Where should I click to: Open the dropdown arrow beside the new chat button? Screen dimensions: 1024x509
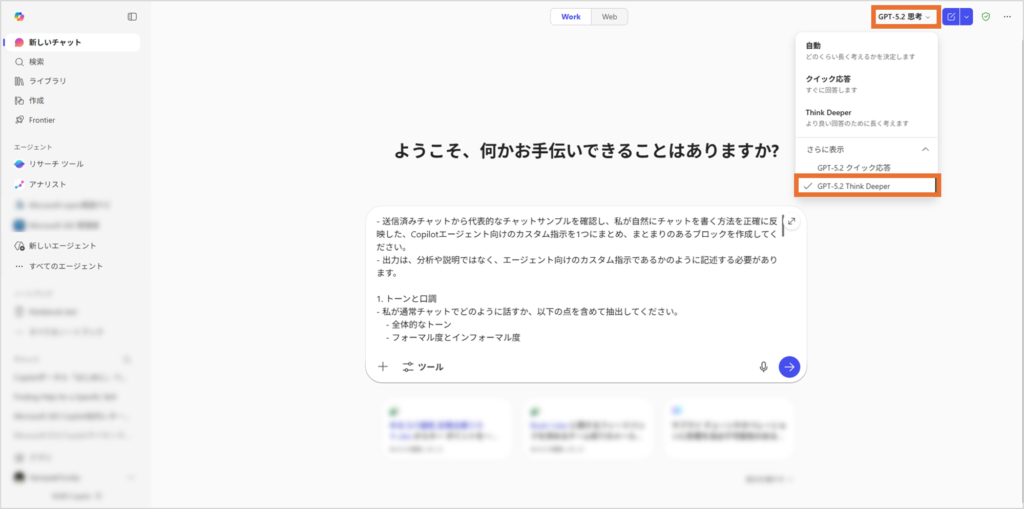coord(966,17)
